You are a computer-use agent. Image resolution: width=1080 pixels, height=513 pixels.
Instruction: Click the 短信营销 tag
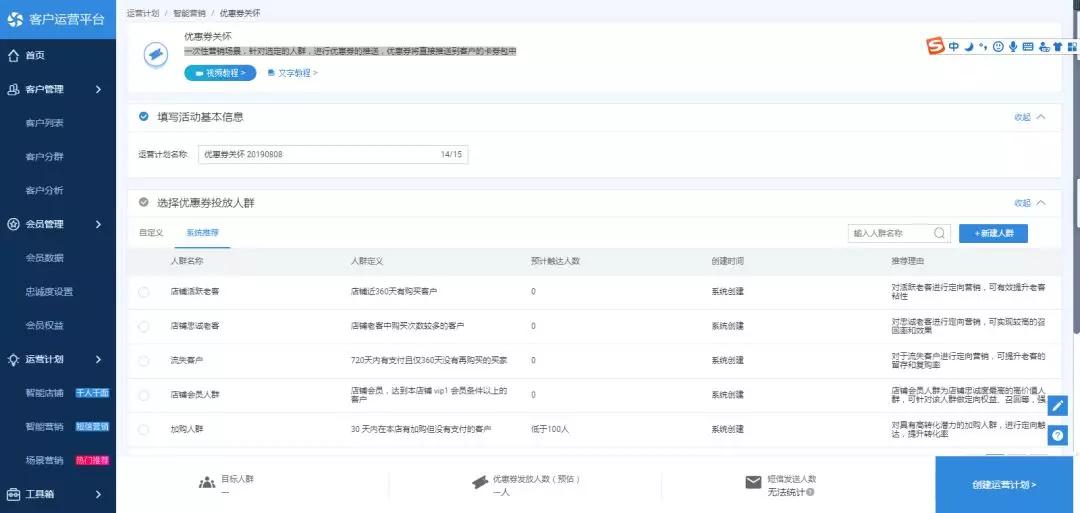tap(92, 427)
